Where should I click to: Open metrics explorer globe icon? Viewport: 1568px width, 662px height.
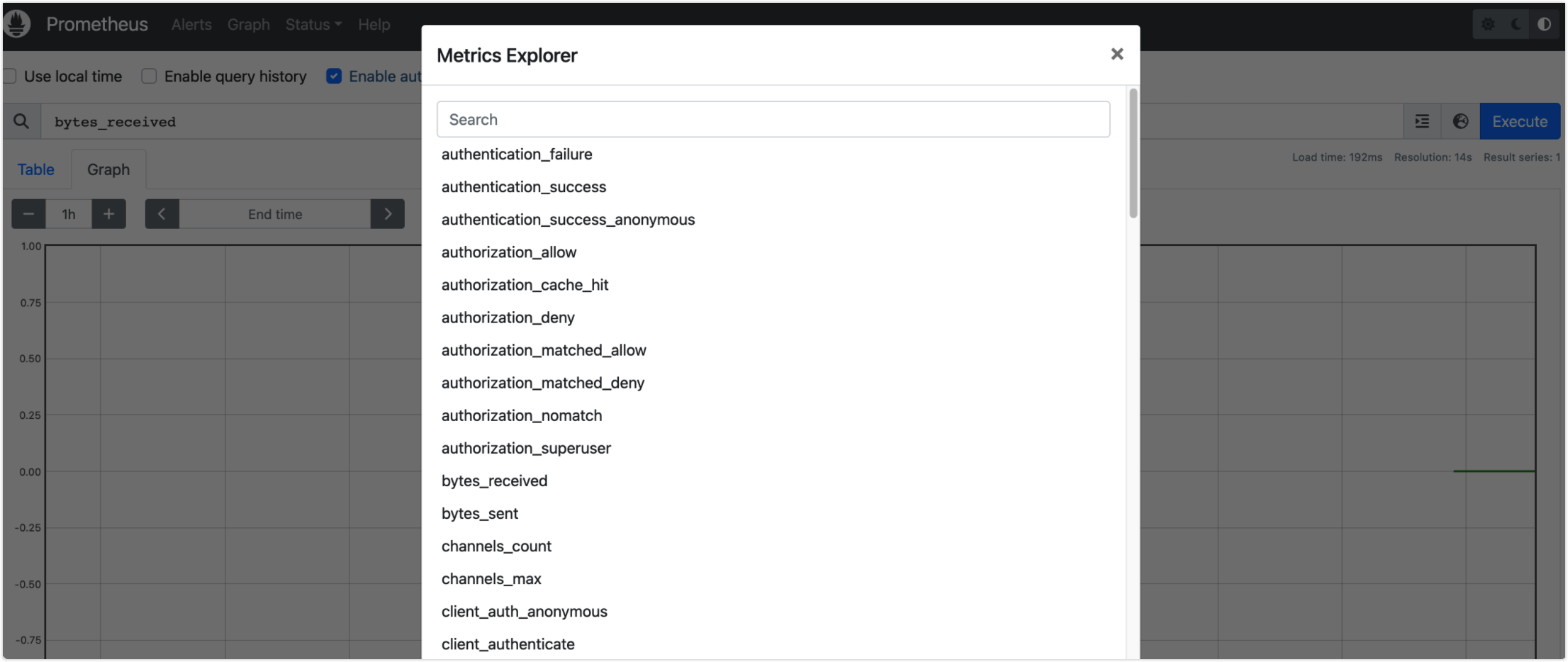point(1460,121)
